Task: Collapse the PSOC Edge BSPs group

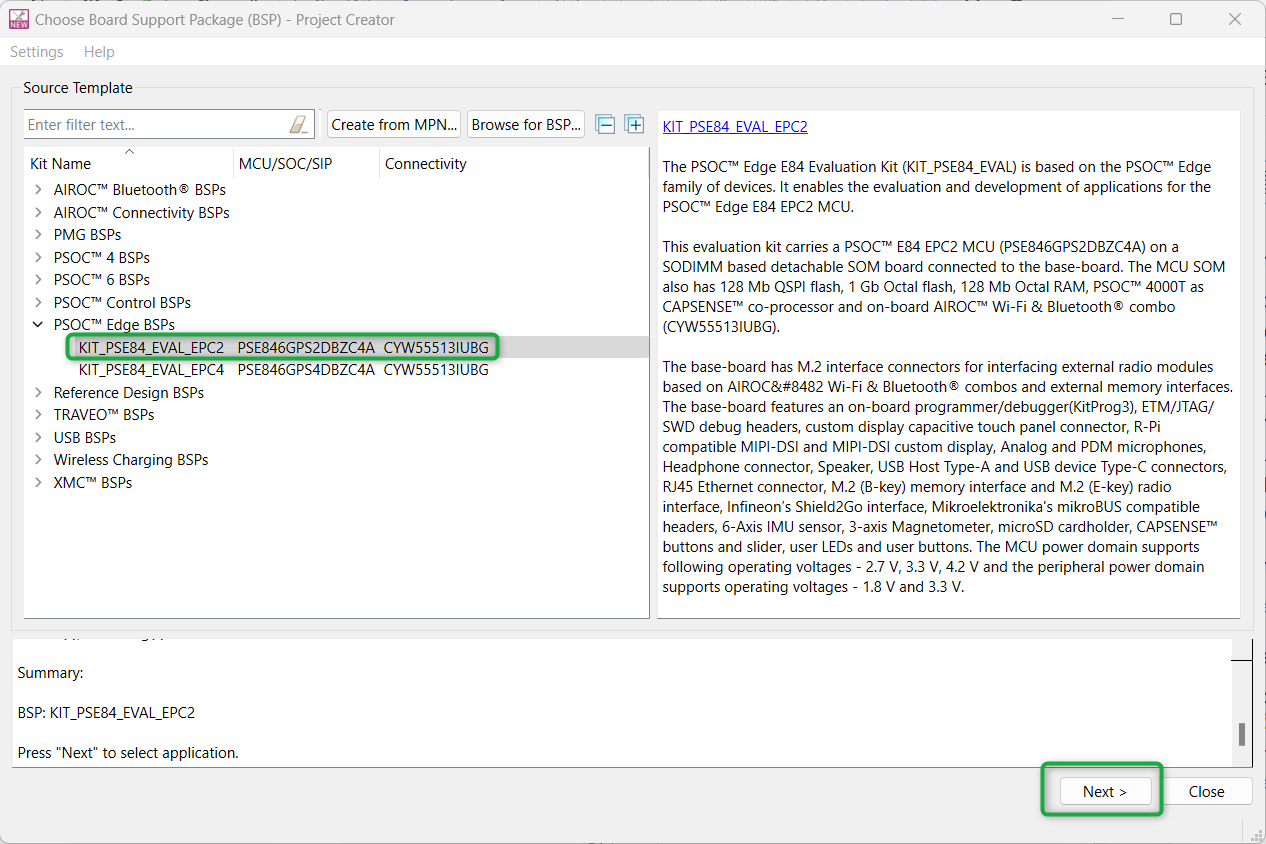Action: point(38,325)
